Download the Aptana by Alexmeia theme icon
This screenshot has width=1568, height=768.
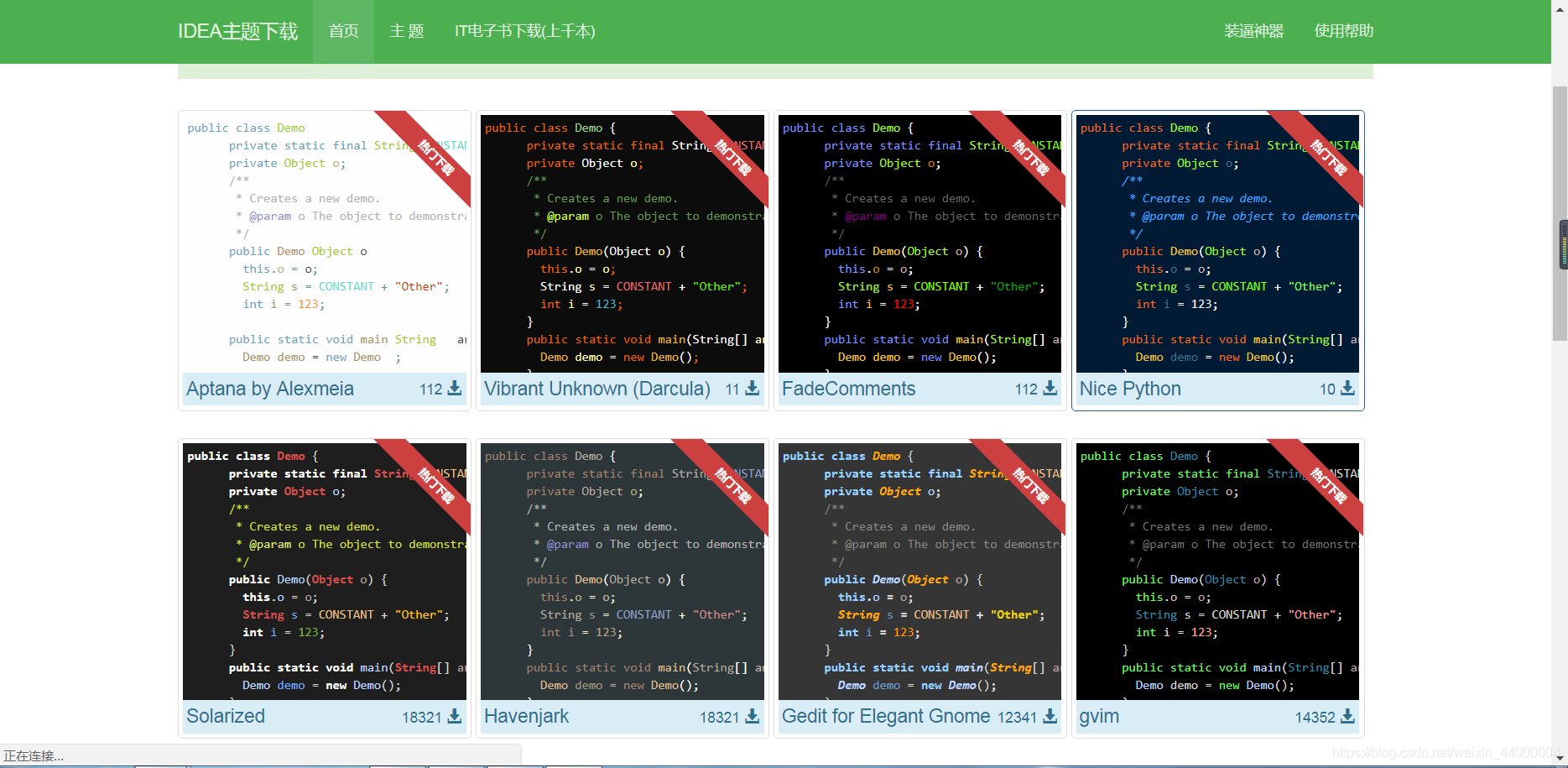[x=455, y=389]
